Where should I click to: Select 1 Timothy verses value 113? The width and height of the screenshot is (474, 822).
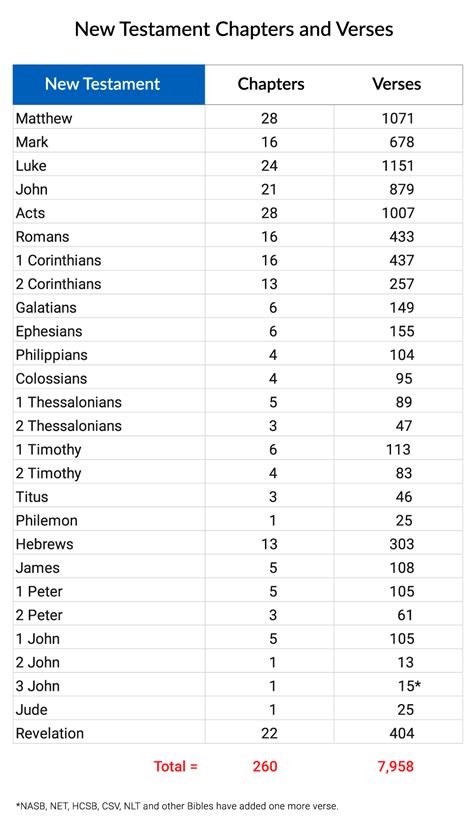pos(398,449)
